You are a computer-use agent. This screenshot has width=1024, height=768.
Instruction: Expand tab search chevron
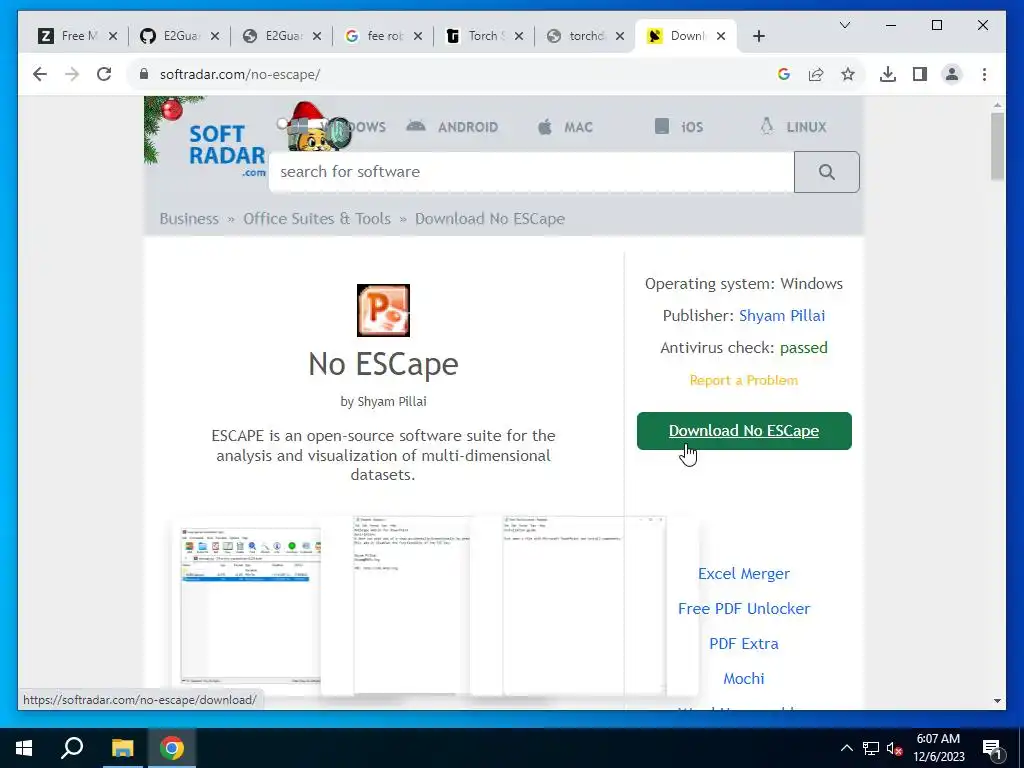tap(844, 25)
